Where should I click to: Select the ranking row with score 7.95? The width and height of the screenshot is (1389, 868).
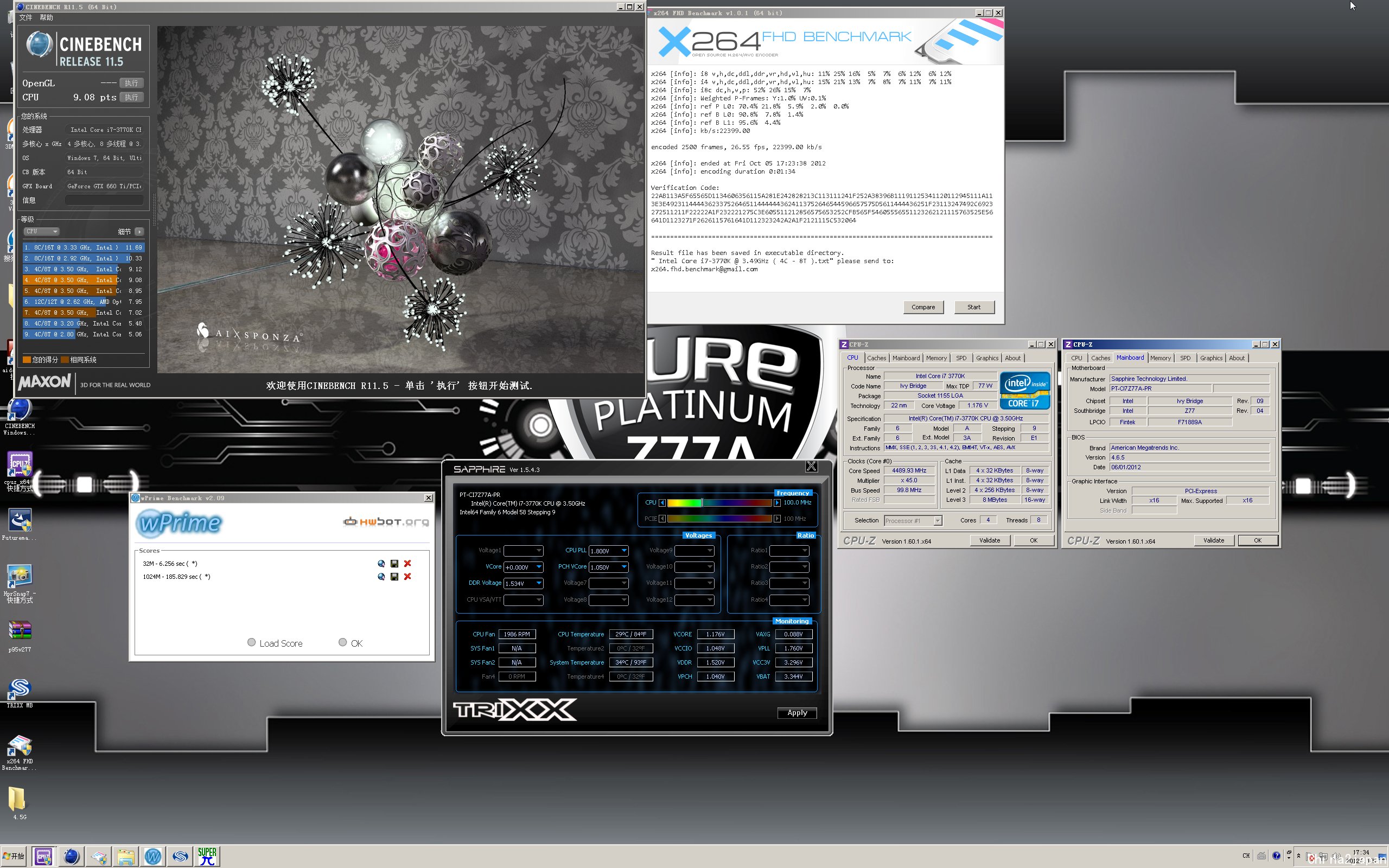[84, 302]
